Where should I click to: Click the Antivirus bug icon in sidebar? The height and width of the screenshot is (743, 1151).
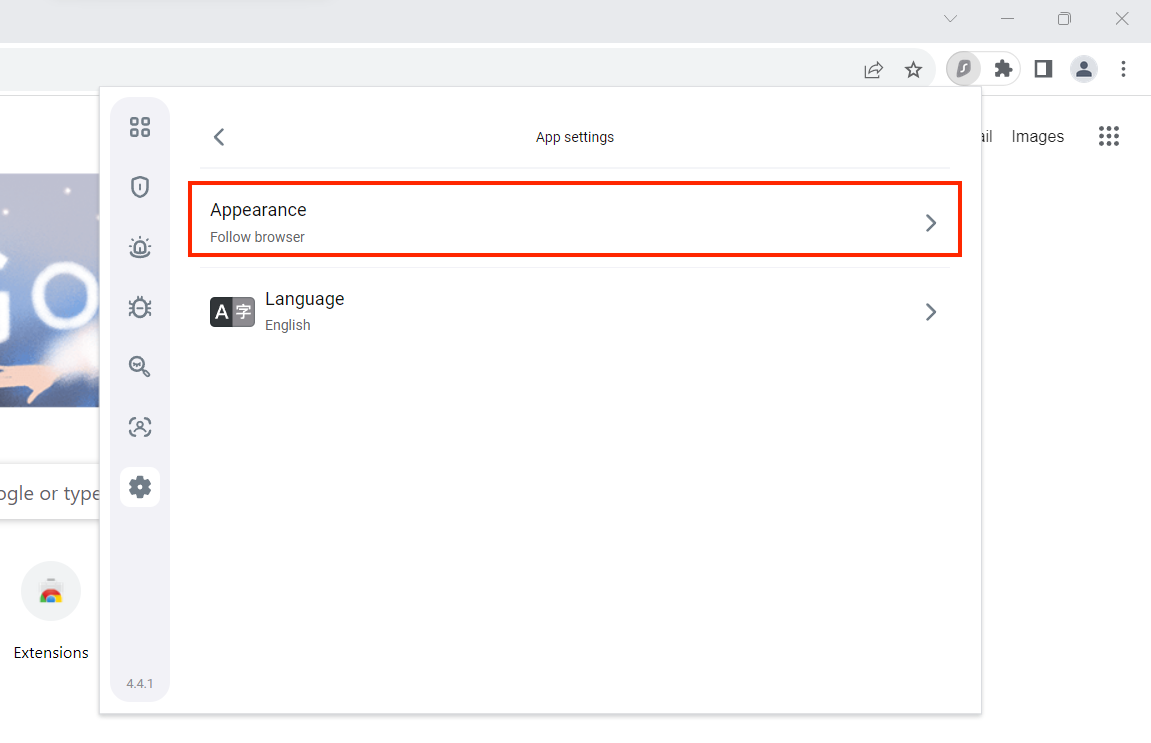[x=140, y=307]
